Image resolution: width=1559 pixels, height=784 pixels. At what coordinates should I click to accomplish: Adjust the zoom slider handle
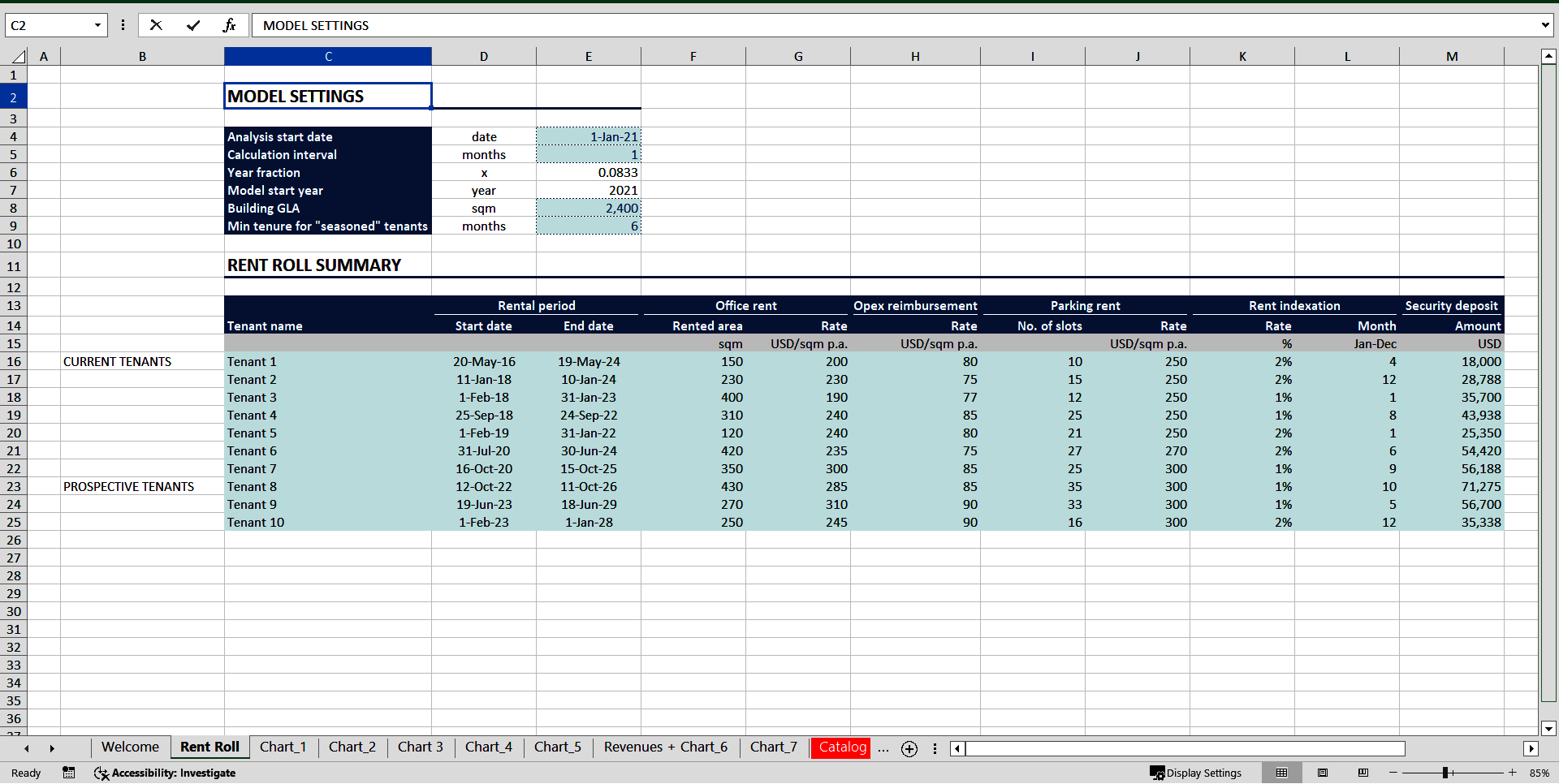[1446, 773]
